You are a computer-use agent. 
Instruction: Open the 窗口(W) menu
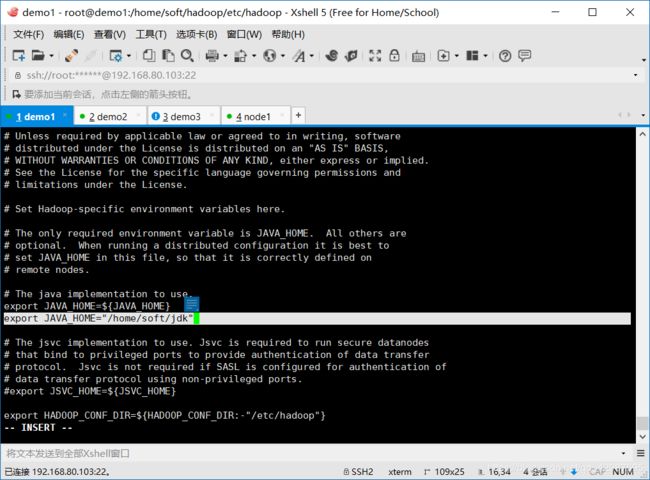click(244, 34)
